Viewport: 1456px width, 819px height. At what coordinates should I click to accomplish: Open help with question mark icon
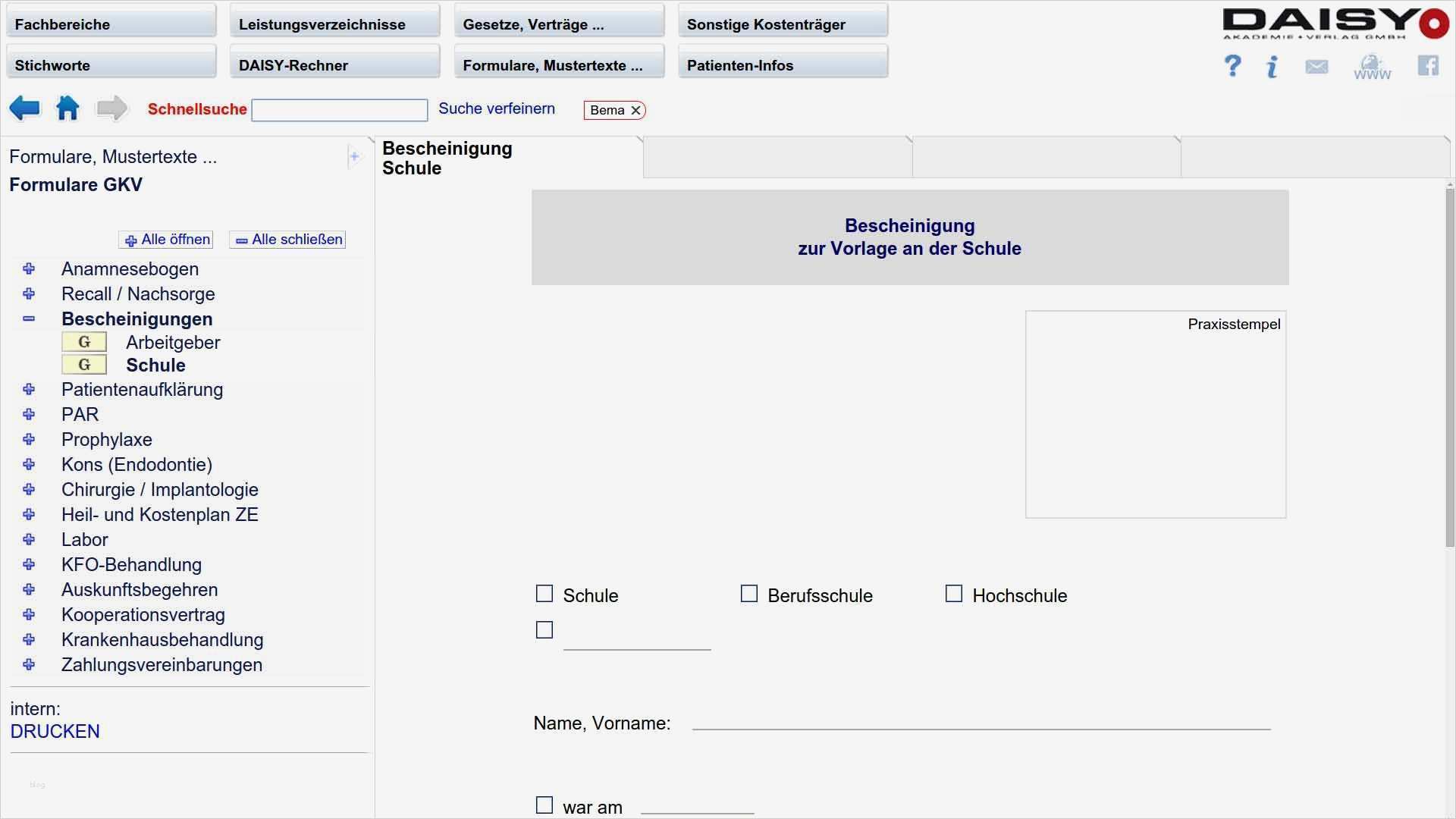(x=1232, y=66)
